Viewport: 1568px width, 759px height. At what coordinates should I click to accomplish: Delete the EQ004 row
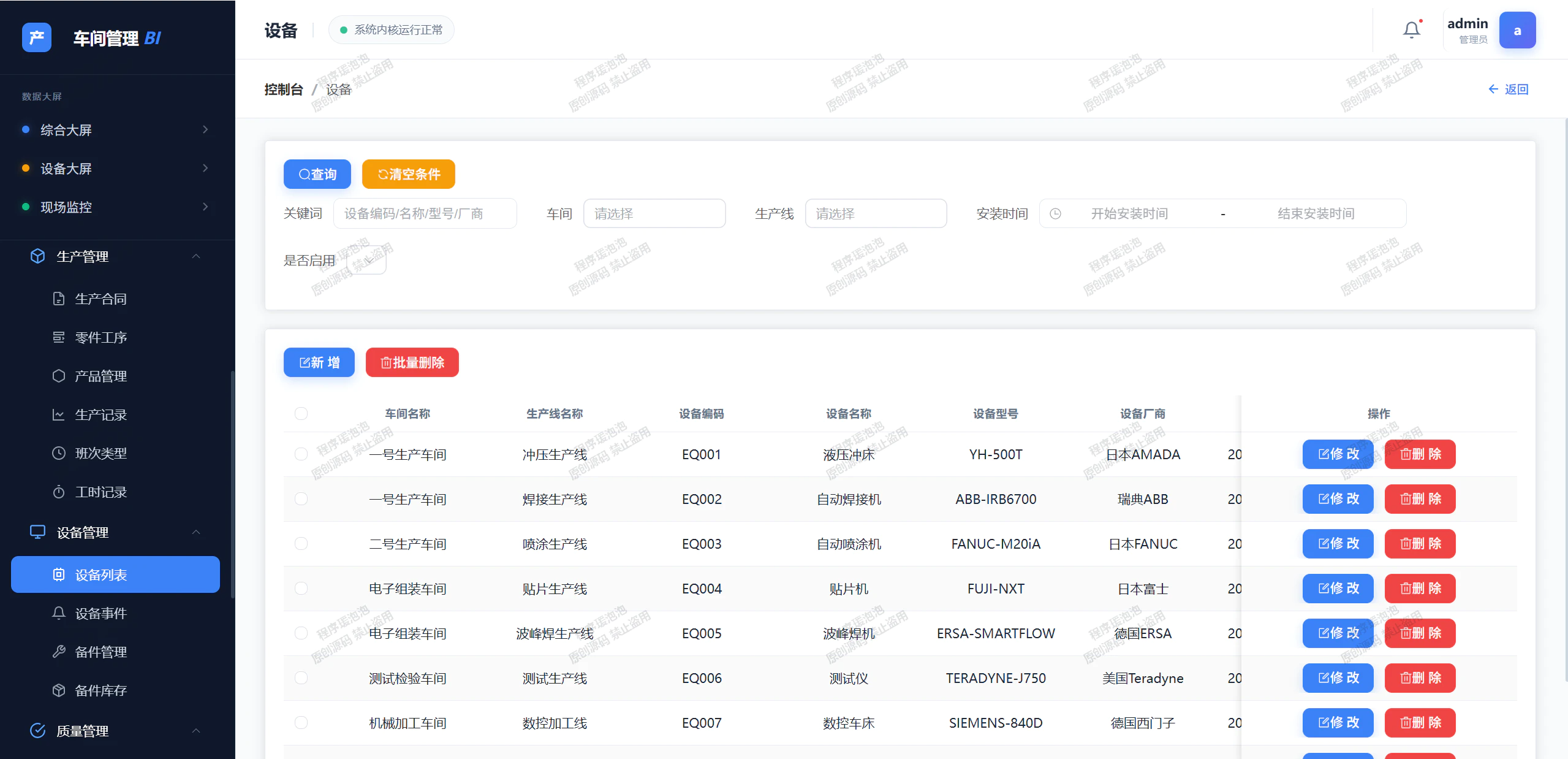[x=1420, y=589]
